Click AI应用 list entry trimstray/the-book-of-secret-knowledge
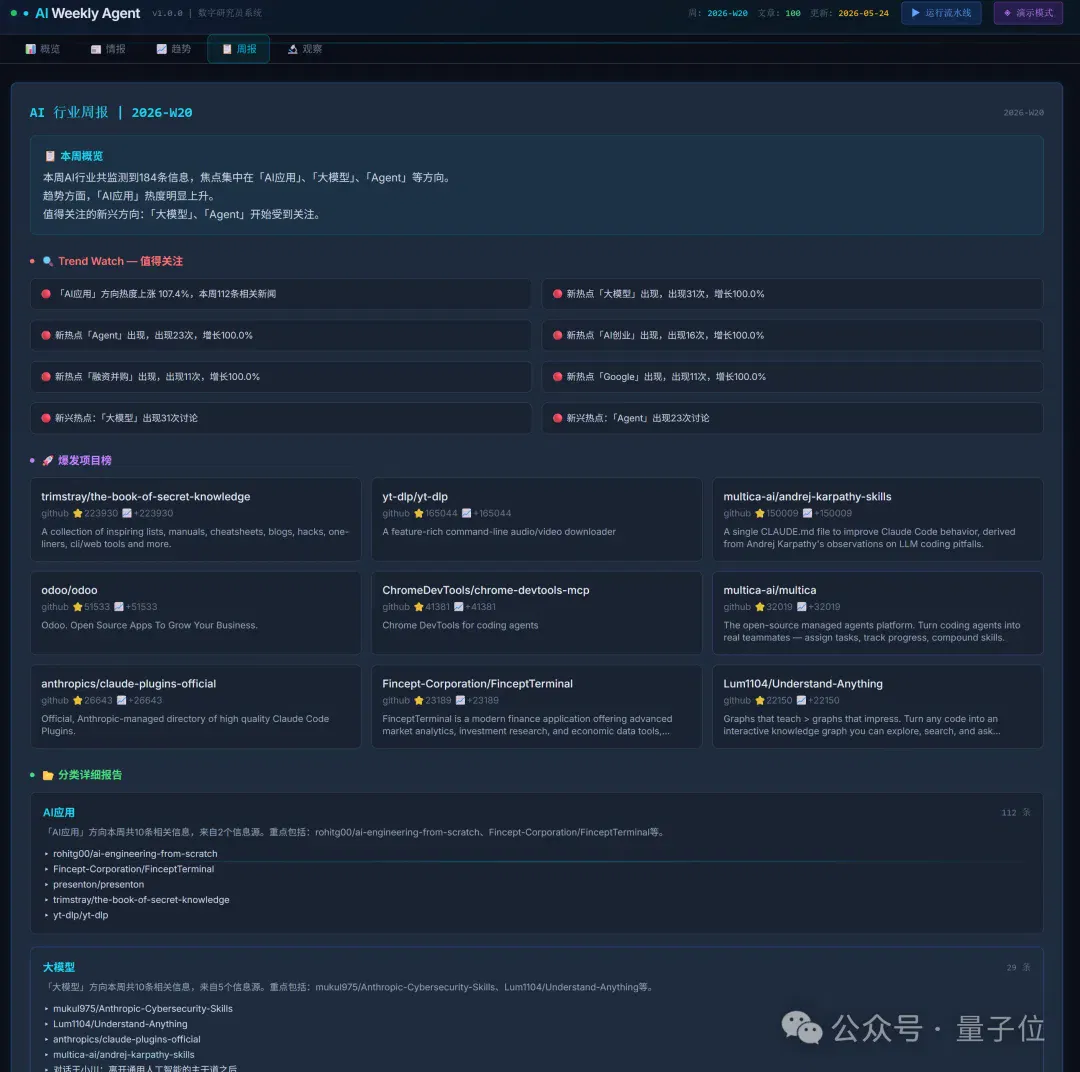 (x=141, y=900)
